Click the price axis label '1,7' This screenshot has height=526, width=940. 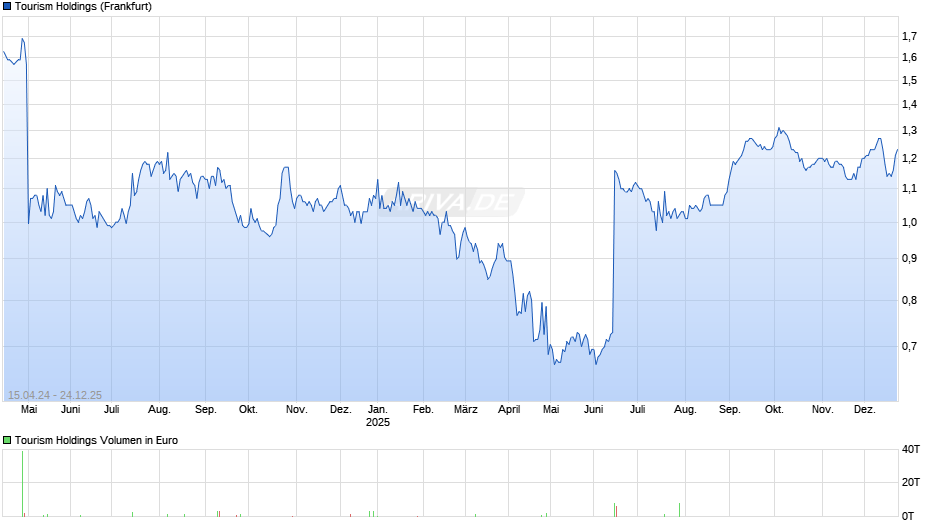pyautogui.click(x=909, y=37)
